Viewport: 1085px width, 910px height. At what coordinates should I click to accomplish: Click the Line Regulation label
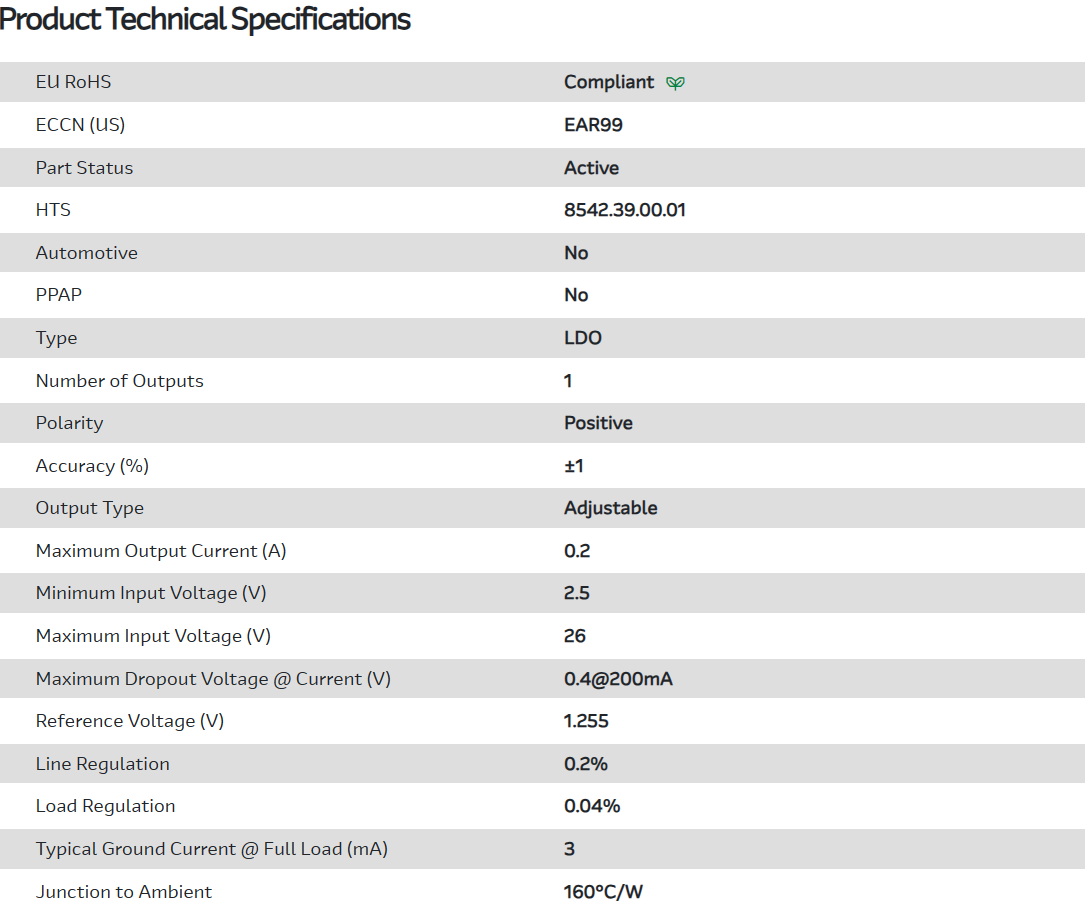tap(102, 764)
